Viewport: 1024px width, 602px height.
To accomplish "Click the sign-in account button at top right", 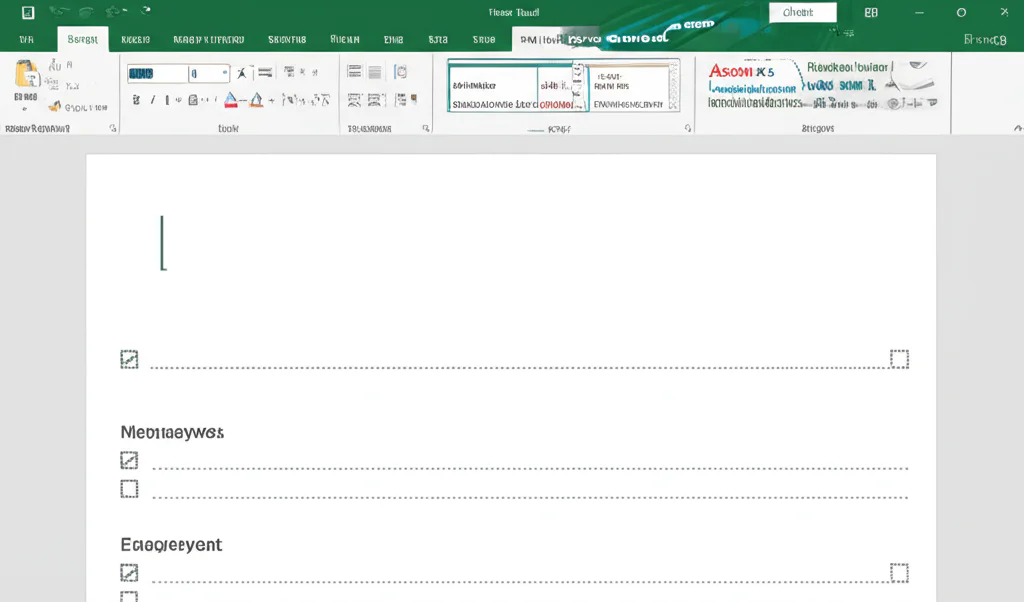I will pos(871,11).
